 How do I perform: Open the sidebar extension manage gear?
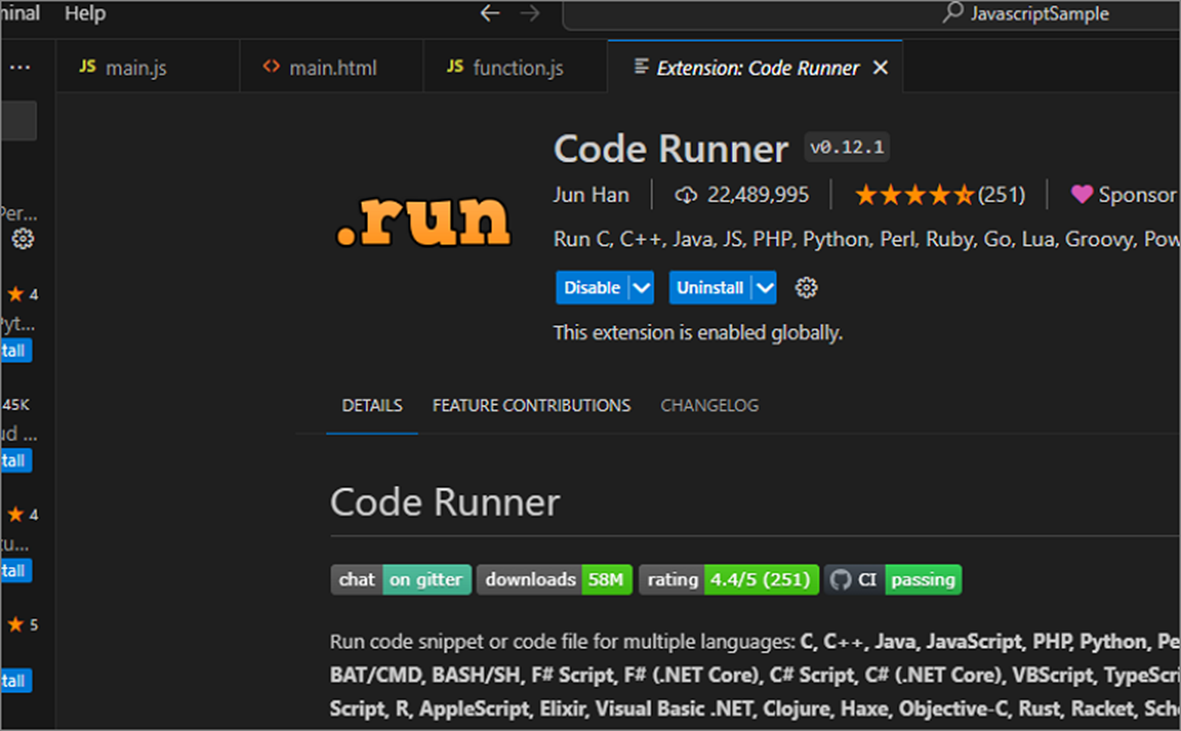pos(23,239)
